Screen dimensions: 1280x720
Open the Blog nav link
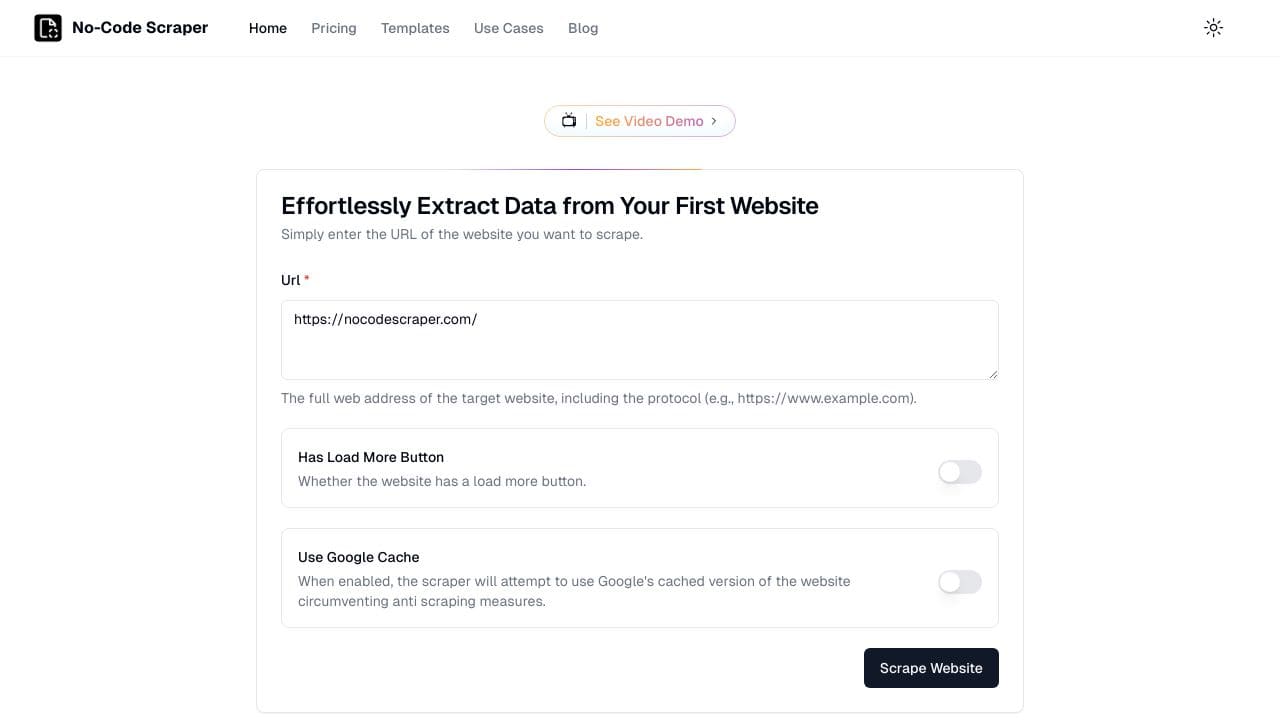coord(583,28)
